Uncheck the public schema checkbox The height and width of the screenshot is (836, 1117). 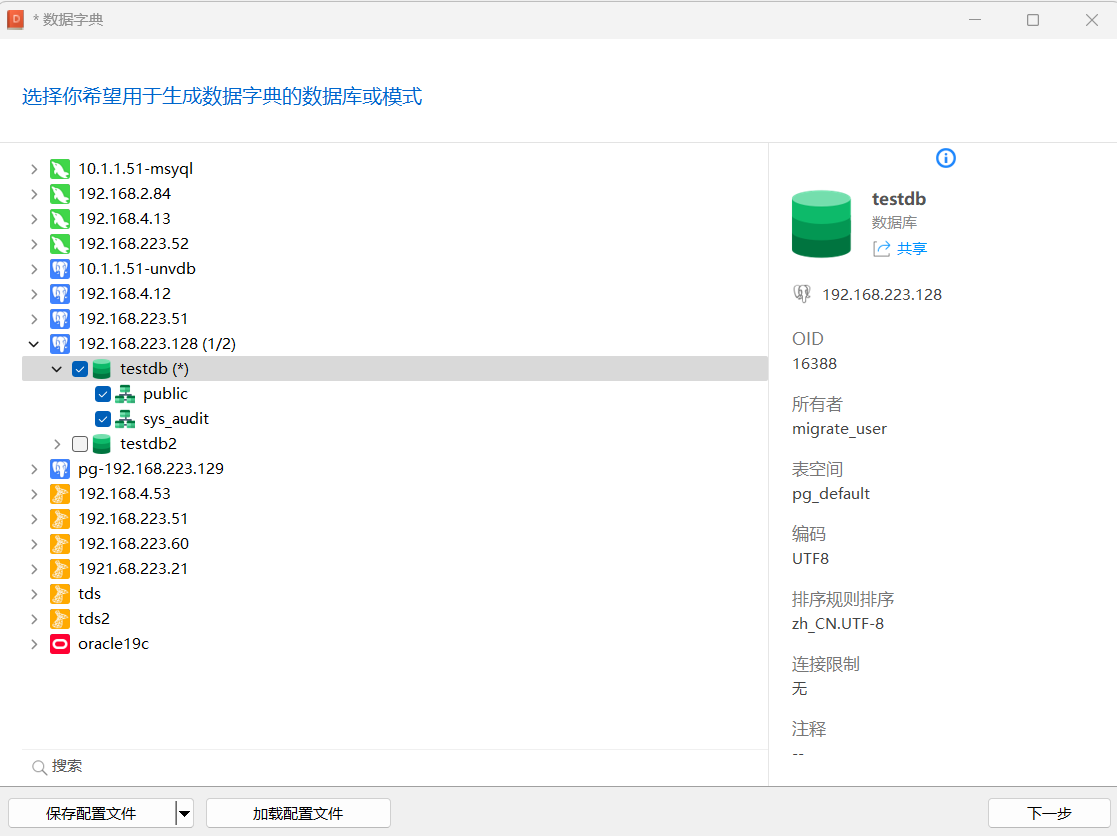pyautogui.click(x=103, y=394)
